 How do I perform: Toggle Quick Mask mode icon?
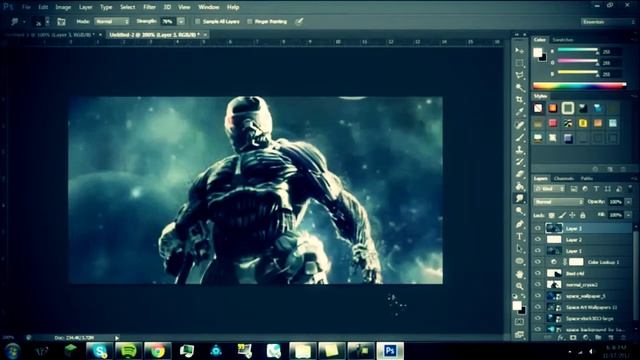pos(519,322)
